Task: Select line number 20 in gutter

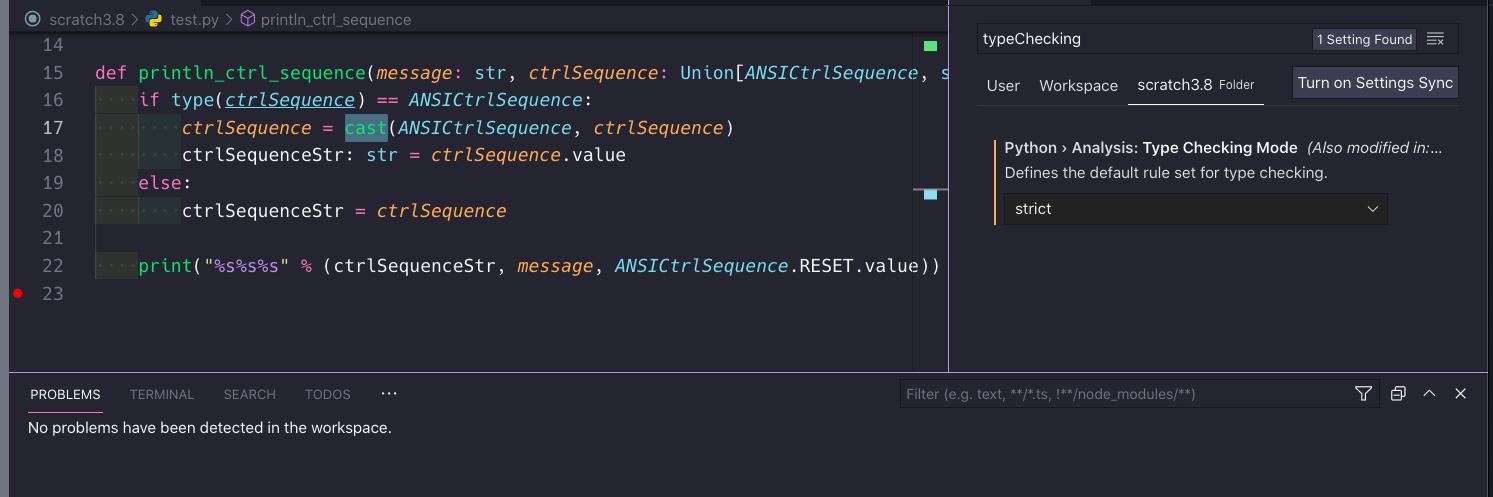Action: 52,211
